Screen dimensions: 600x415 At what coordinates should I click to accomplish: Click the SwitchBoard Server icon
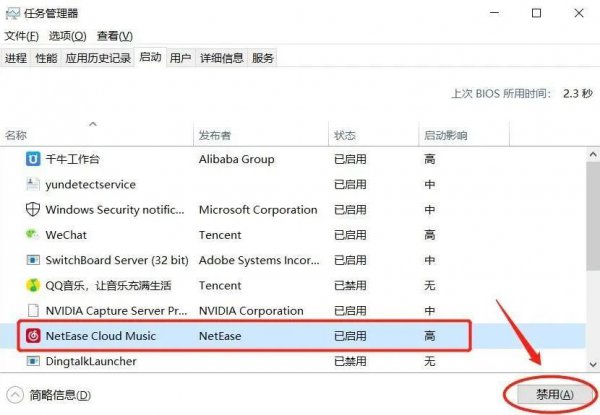(x=32, y=260)
